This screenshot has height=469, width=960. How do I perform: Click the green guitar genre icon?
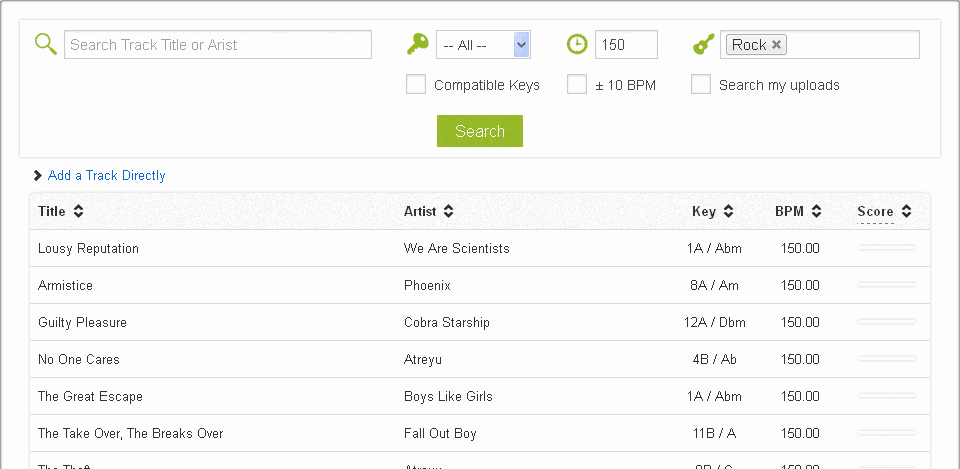[704, 44]
